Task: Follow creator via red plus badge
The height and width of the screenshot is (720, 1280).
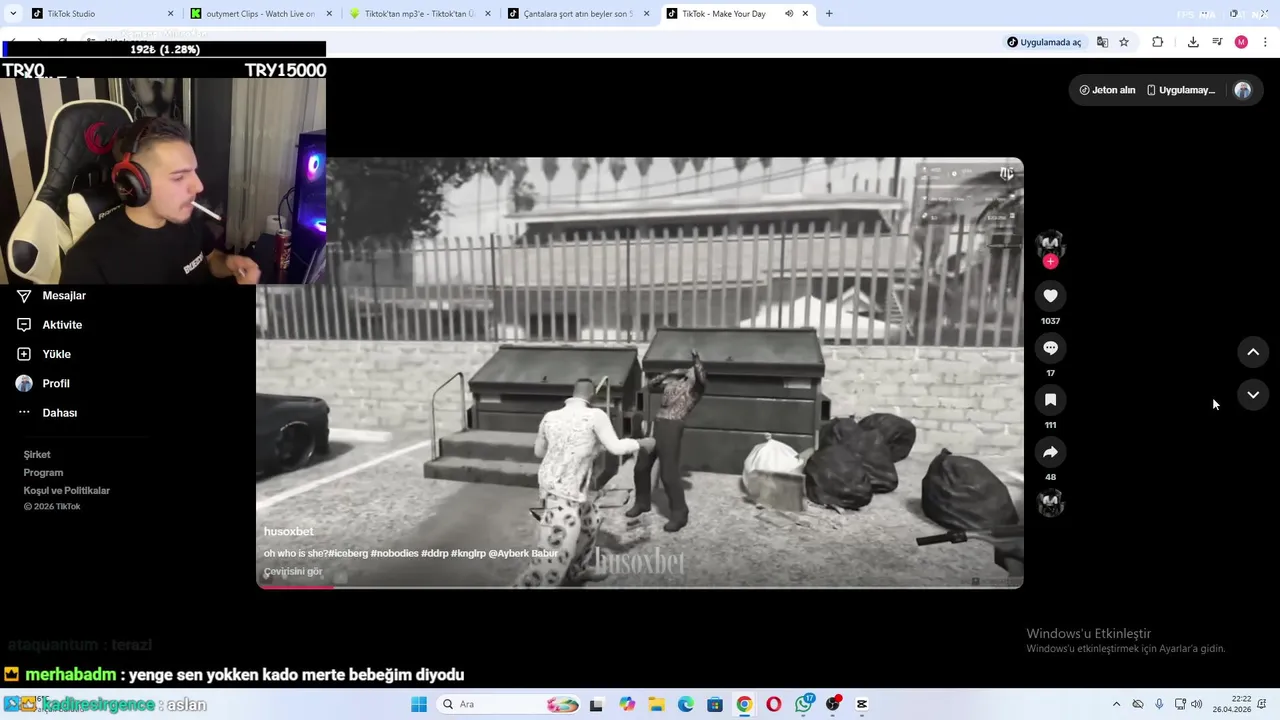Action: tap(1050, 262)
